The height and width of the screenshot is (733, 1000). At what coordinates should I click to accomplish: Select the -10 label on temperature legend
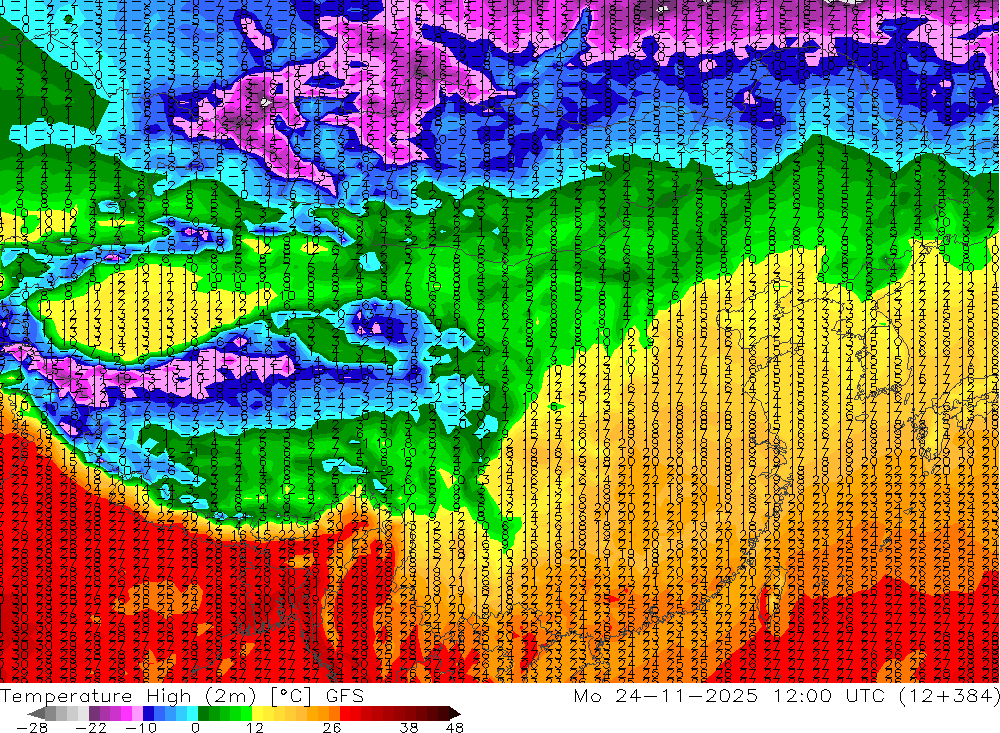tap(140, 727)
